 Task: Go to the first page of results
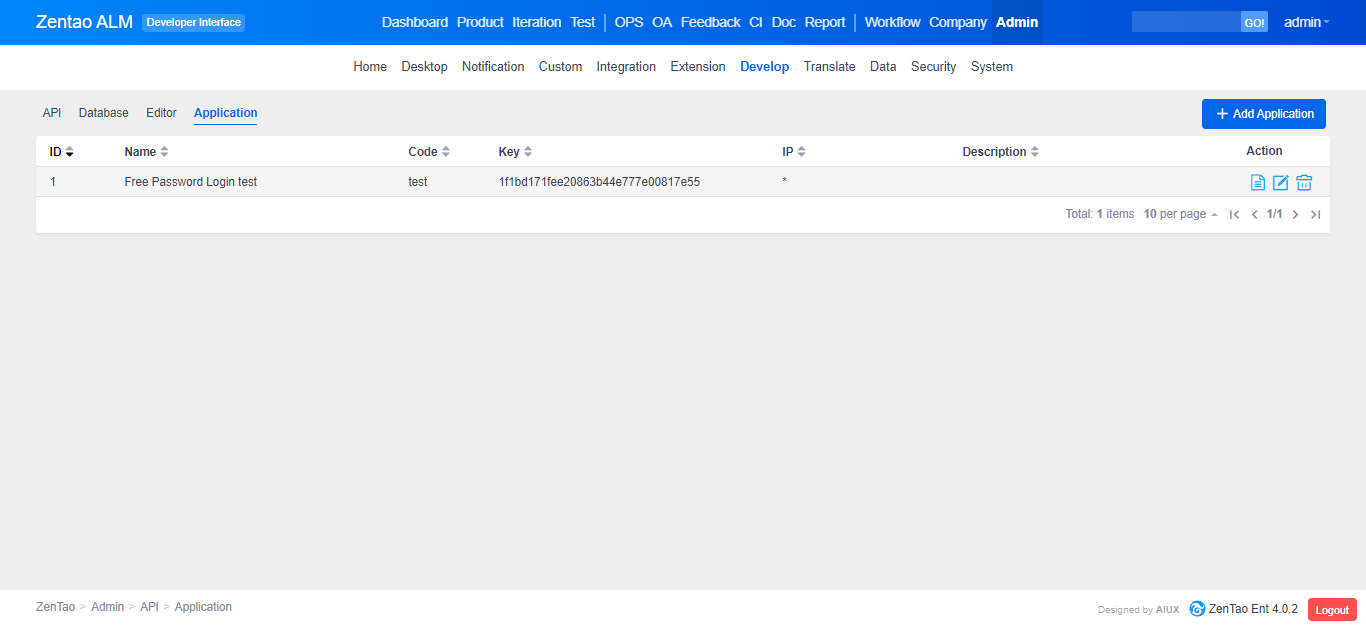(x=1235, y=215)
